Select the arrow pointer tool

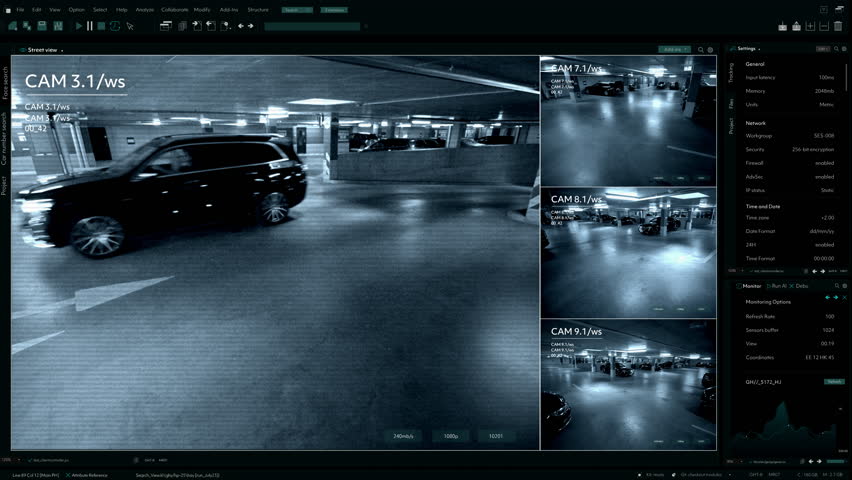click(130, 26)
